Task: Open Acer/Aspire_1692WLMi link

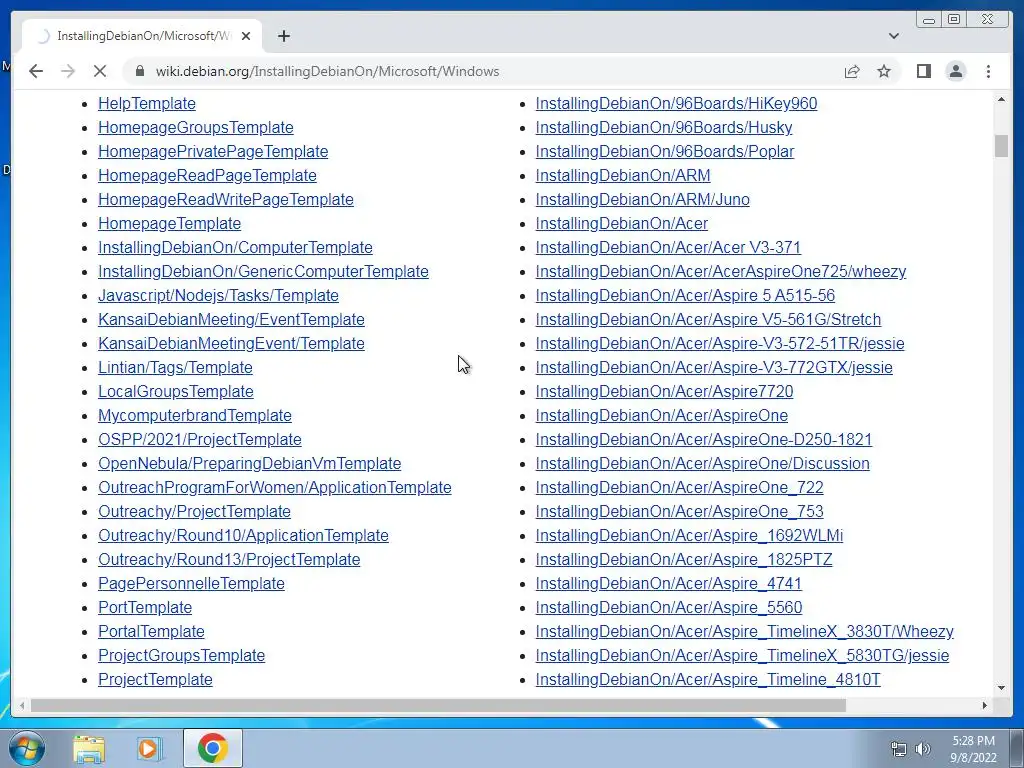Action: 690,536
